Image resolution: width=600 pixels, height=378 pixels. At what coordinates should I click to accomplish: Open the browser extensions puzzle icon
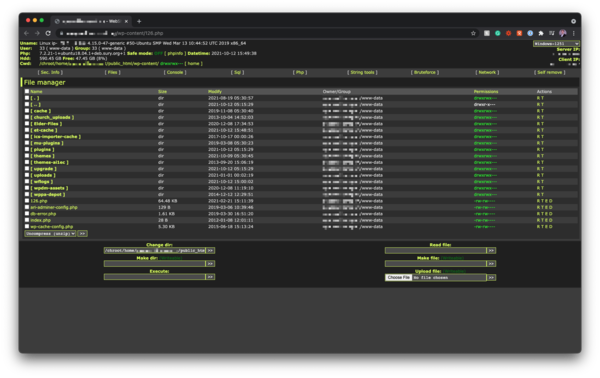[x=541, y=33]
